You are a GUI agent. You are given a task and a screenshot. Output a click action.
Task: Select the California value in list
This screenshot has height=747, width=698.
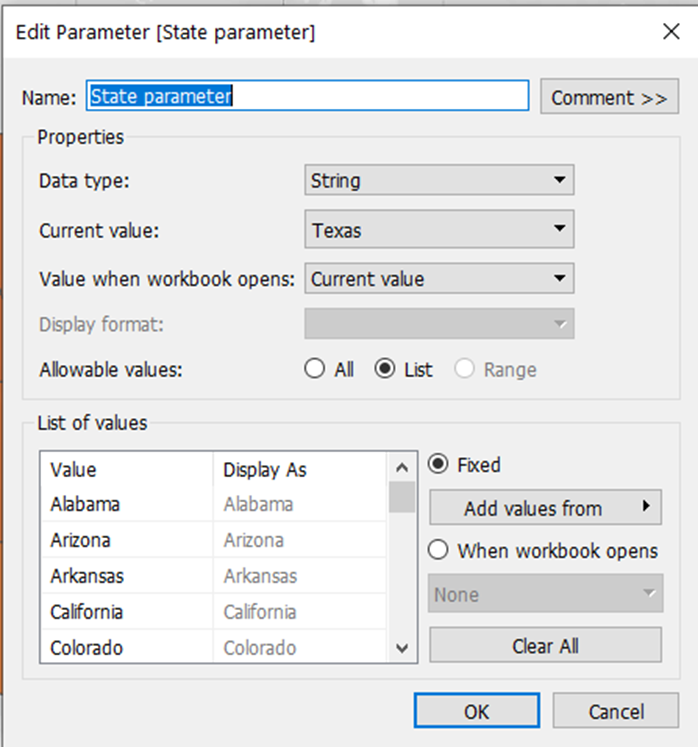pos(86,612)
